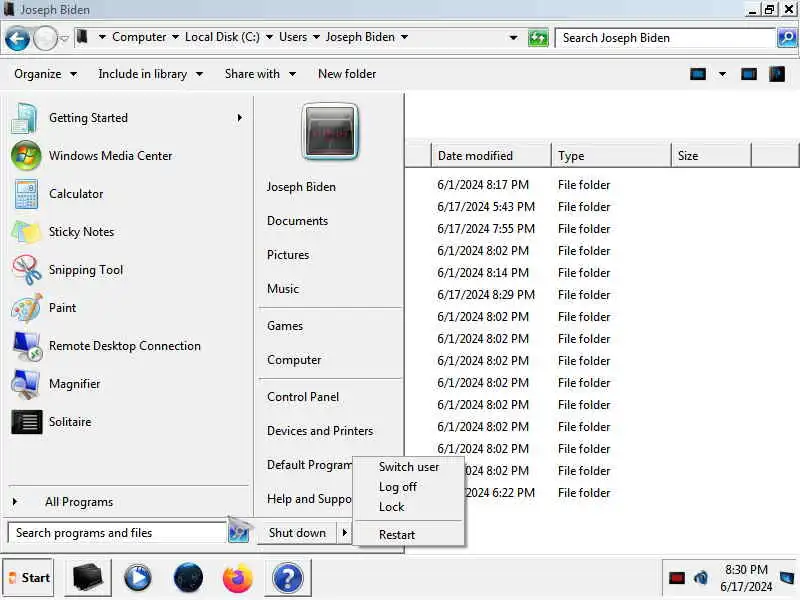
Task: Select Switch user from power menu
Action: 409,467
